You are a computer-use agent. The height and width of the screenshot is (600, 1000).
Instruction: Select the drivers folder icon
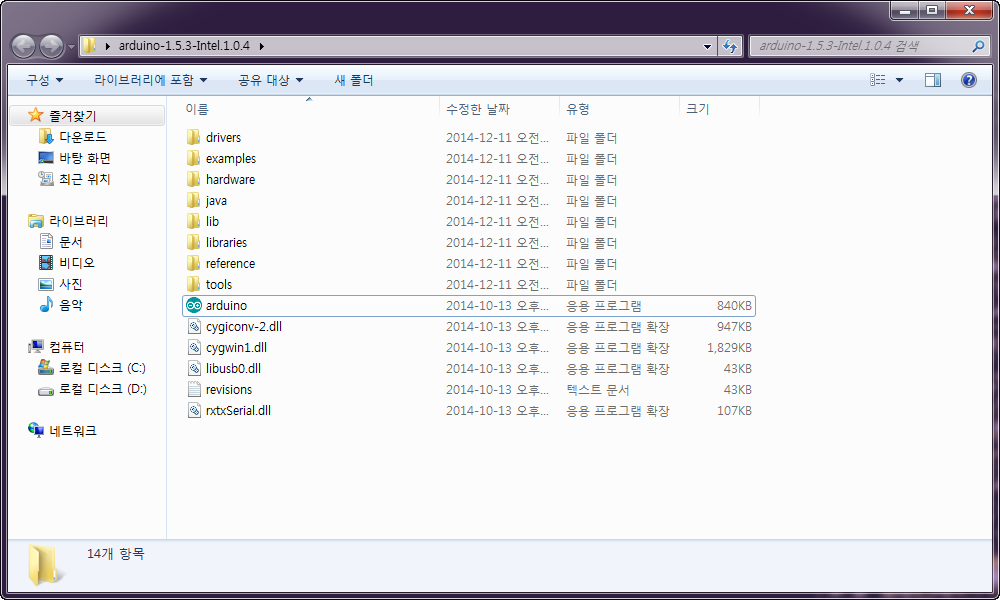(194, 138)
